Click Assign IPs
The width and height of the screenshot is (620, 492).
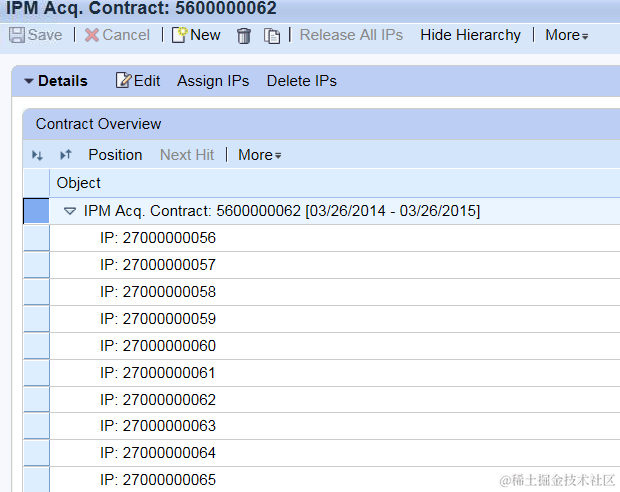pos(213,81)
